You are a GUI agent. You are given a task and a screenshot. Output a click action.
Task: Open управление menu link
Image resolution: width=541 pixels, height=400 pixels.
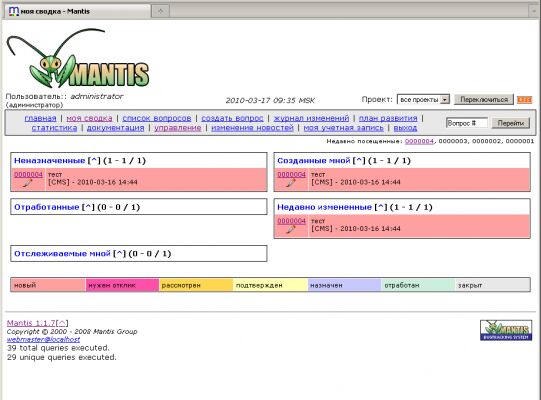tap(178, 128)
